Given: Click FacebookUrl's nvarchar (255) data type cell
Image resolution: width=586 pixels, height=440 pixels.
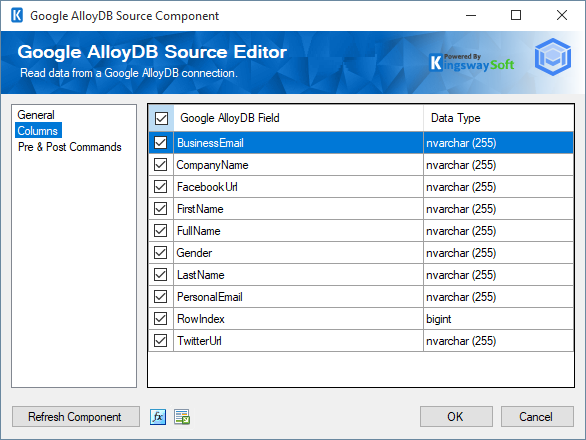Looking at the screenshot, I should [x=499, y=187].
